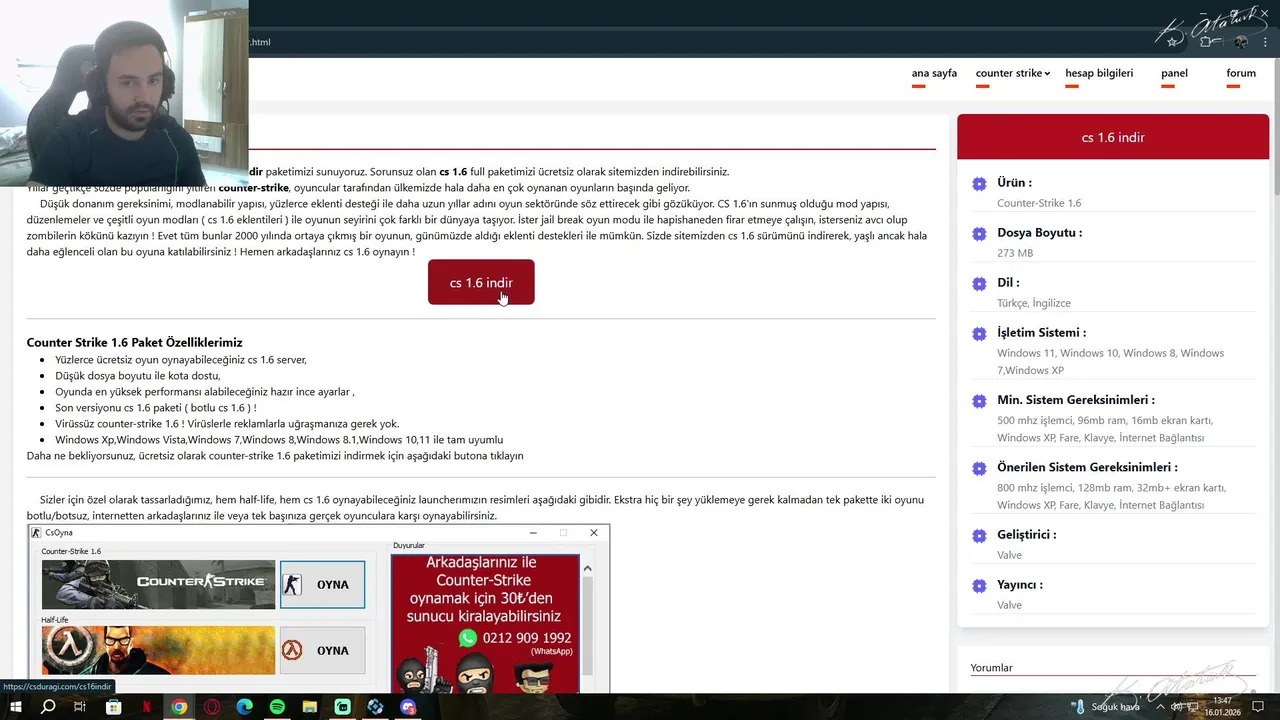
Task: Click the Half-Life banner in the launcher image
Action: [158, 650]
